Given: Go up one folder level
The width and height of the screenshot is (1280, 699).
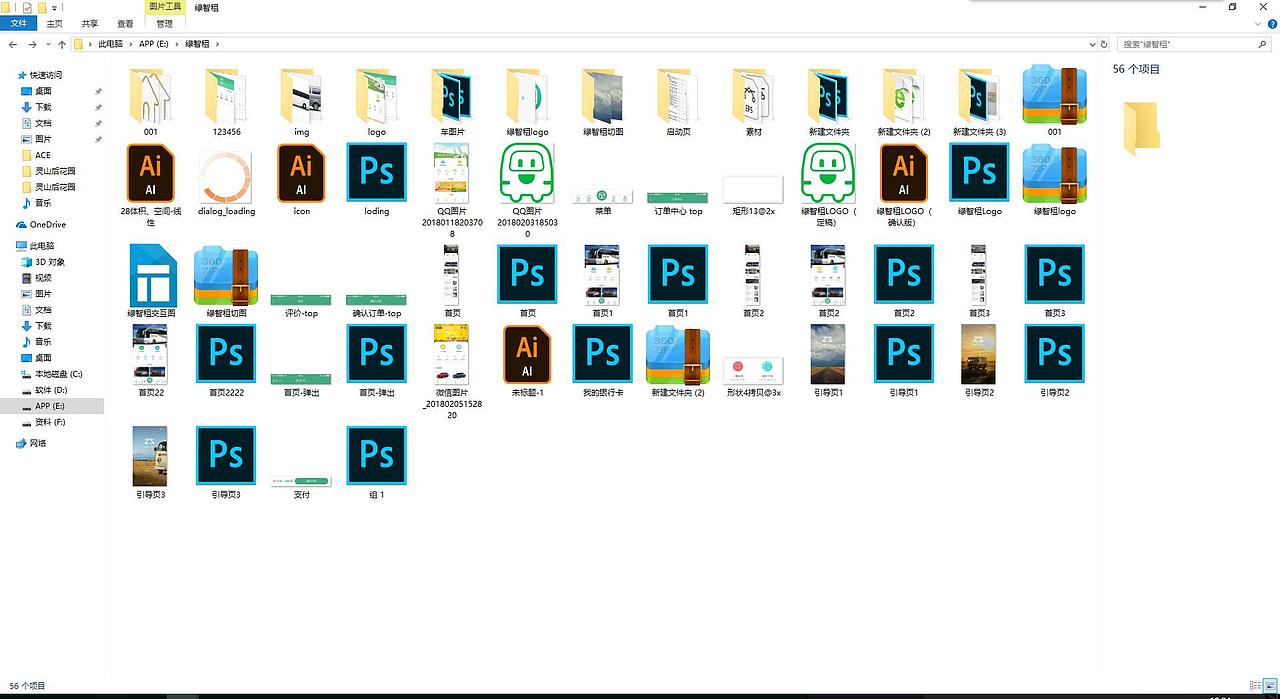Looking at the screenshot, I should (x=62, y=45).
